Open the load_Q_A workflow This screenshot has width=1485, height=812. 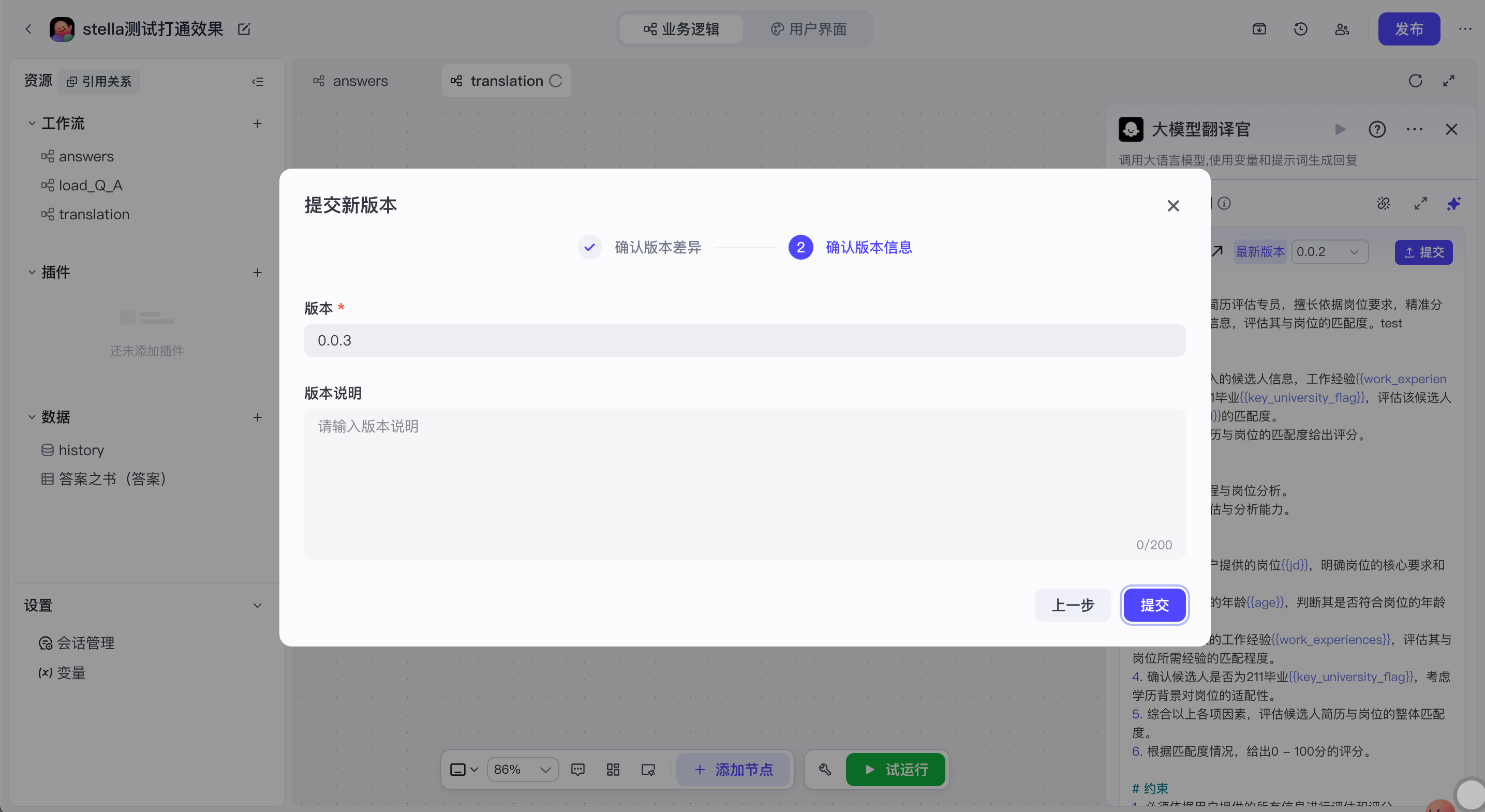[81, 185]
